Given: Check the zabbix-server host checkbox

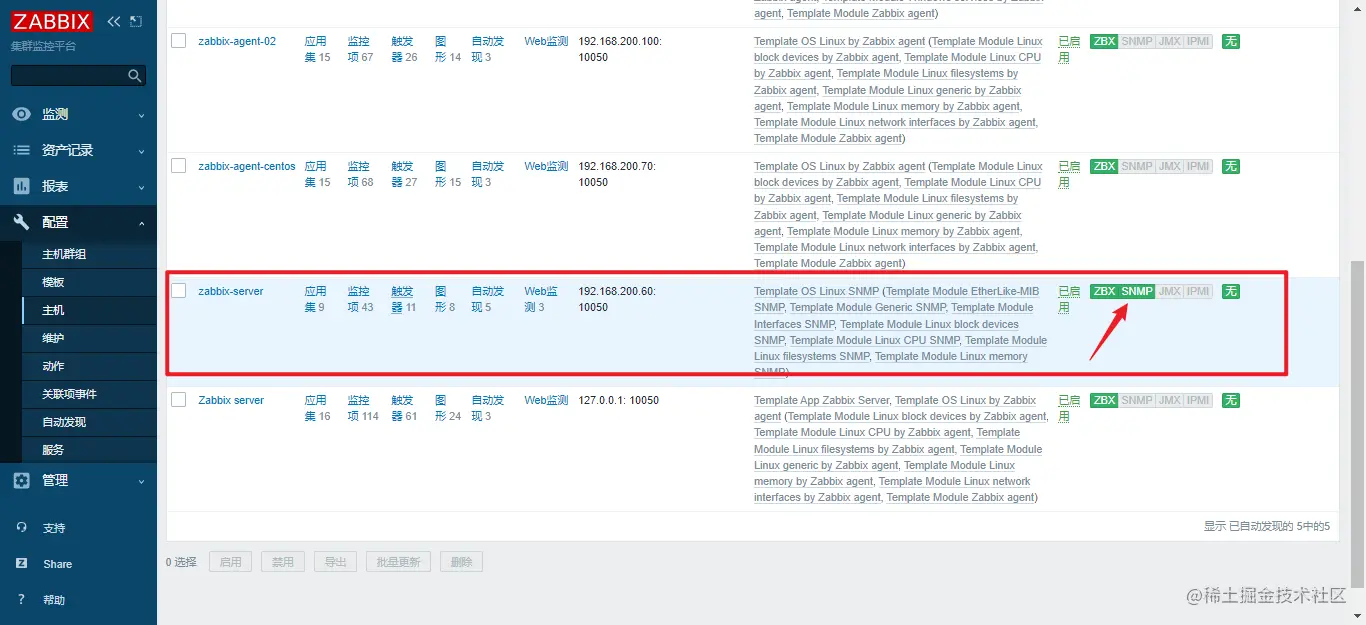Looking at the screenshot, I should [178, 291].
